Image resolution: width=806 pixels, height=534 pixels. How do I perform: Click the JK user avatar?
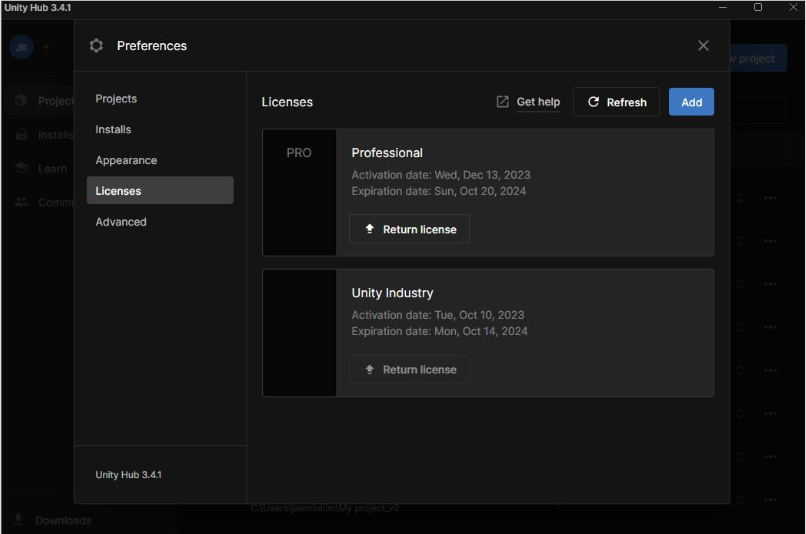tap(21, 47)
